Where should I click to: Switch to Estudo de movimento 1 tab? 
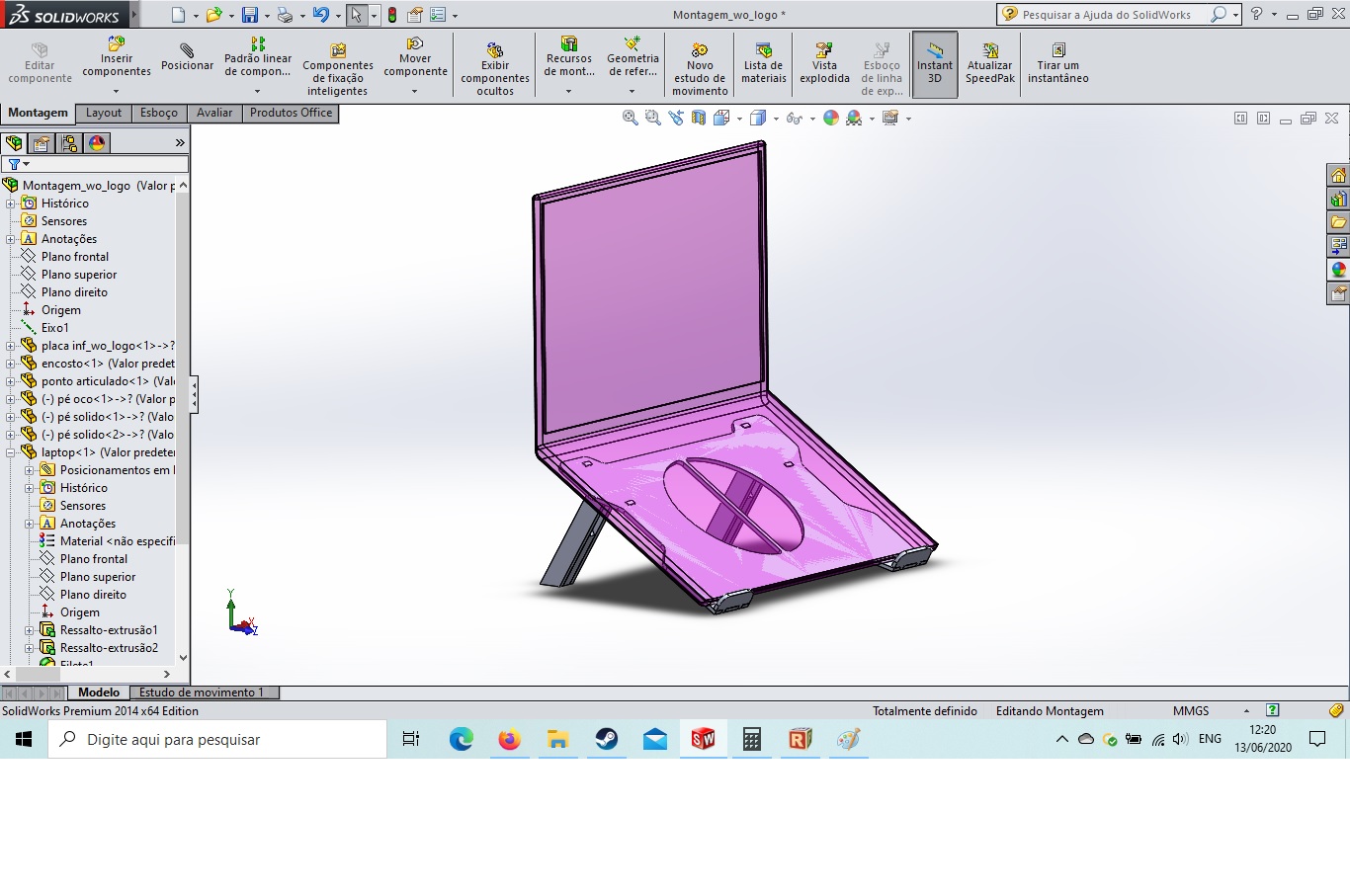[203, 692]
